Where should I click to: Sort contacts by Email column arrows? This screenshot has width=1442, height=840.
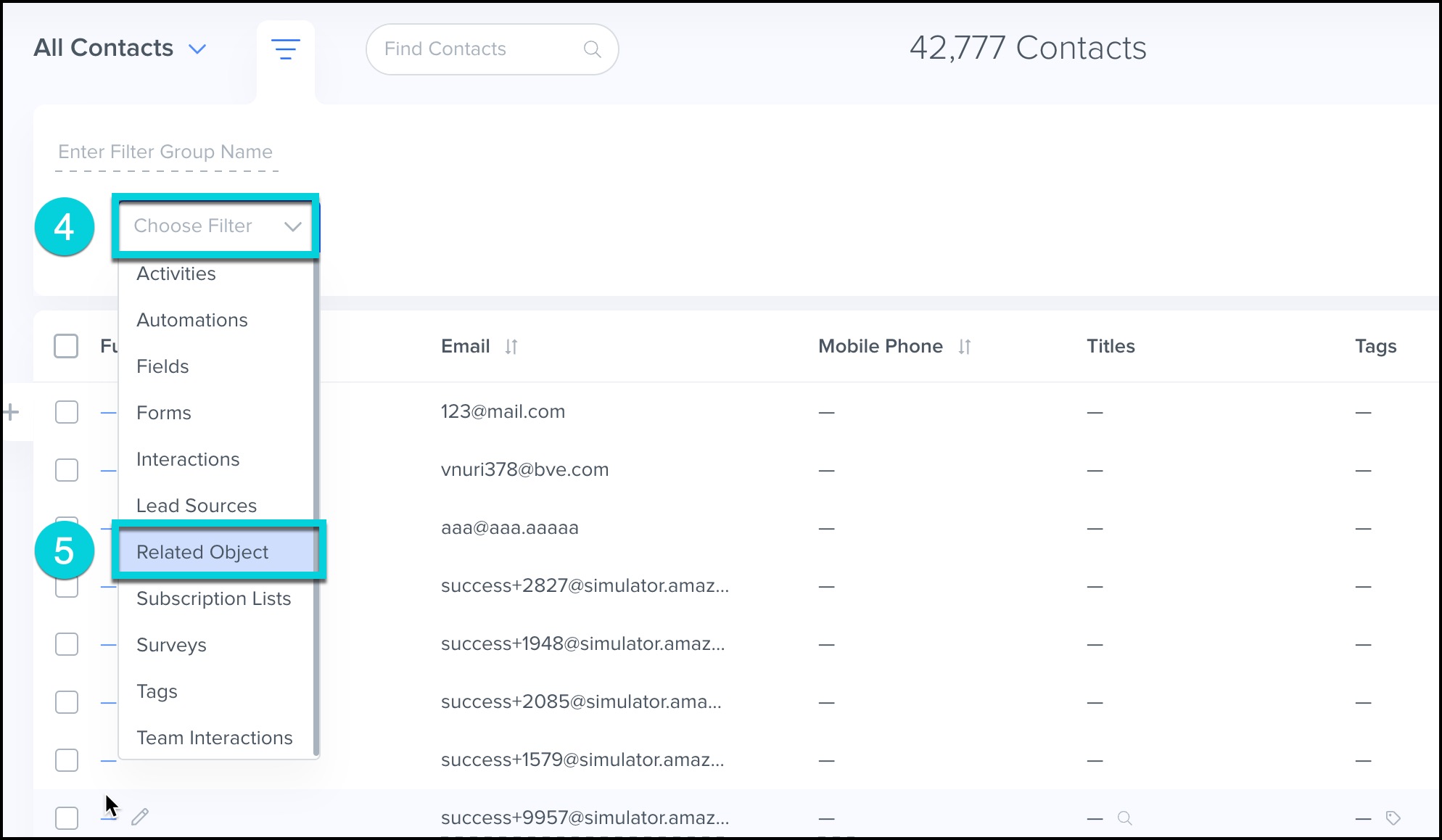[x=511, y=347]
